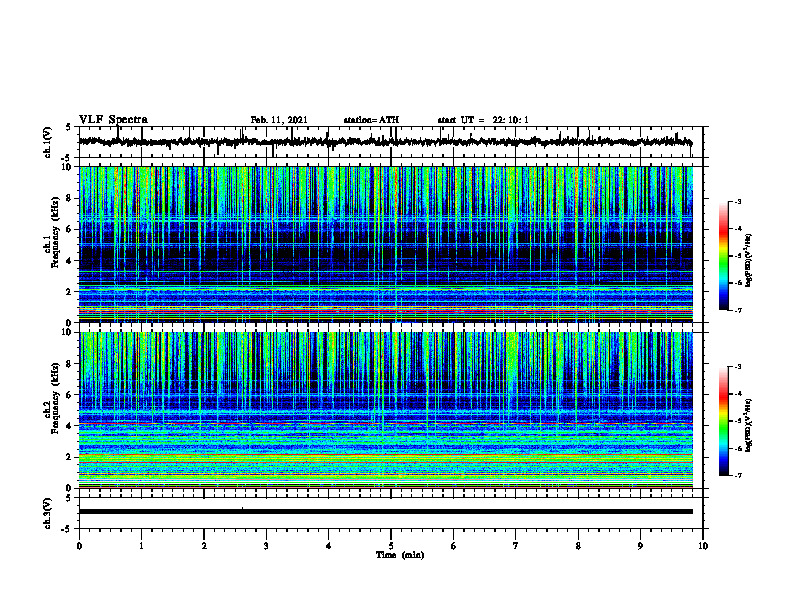
Task: Click the "Time (min)" axis title
Action: (x=400, y=555)
